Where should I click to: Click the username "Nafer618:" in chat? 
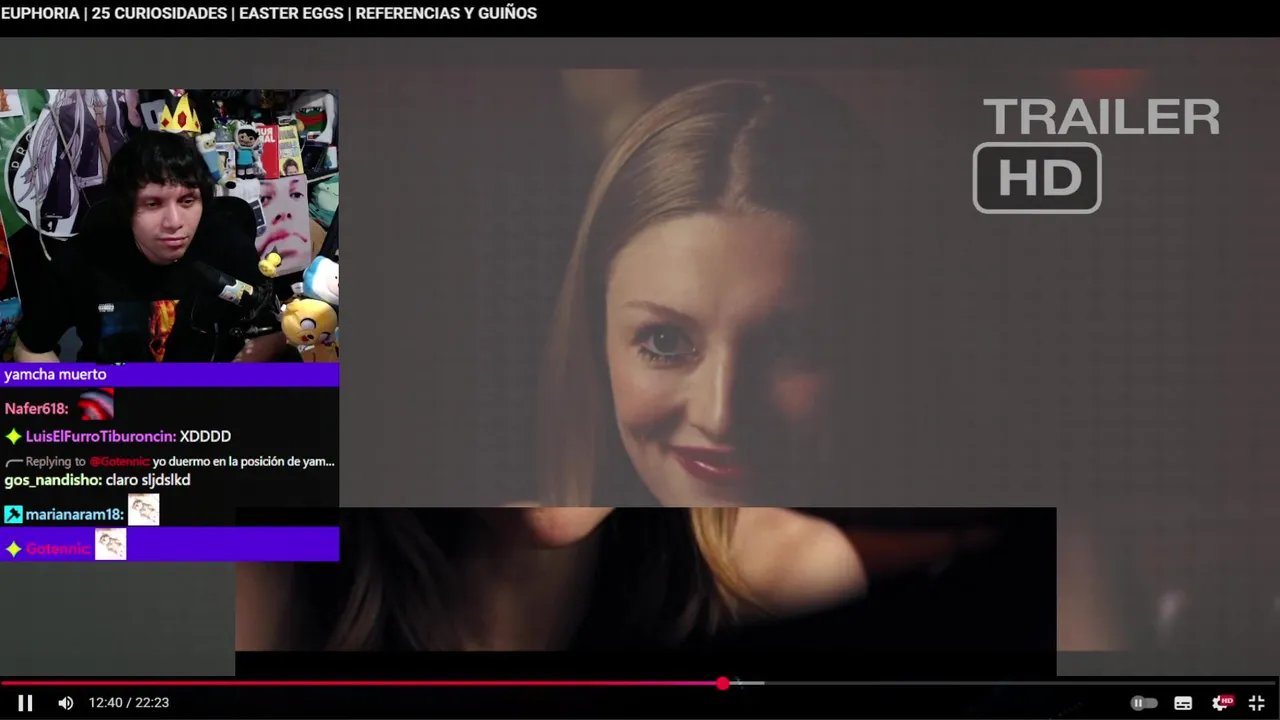coord(36,408)
